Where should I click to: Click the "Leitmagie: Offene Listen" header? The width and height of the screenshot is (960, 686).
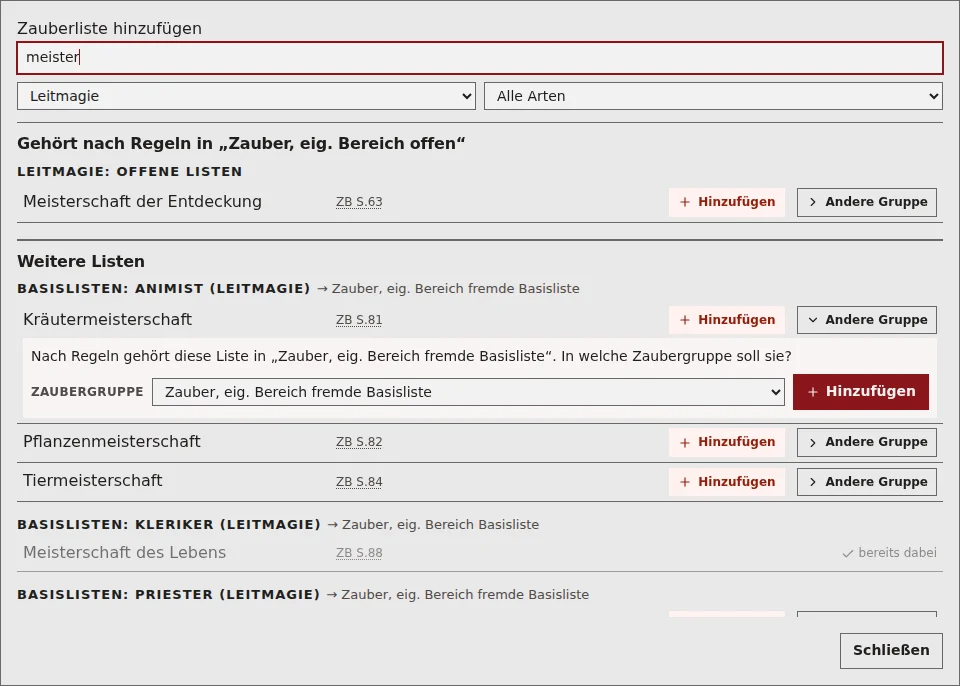130,172
